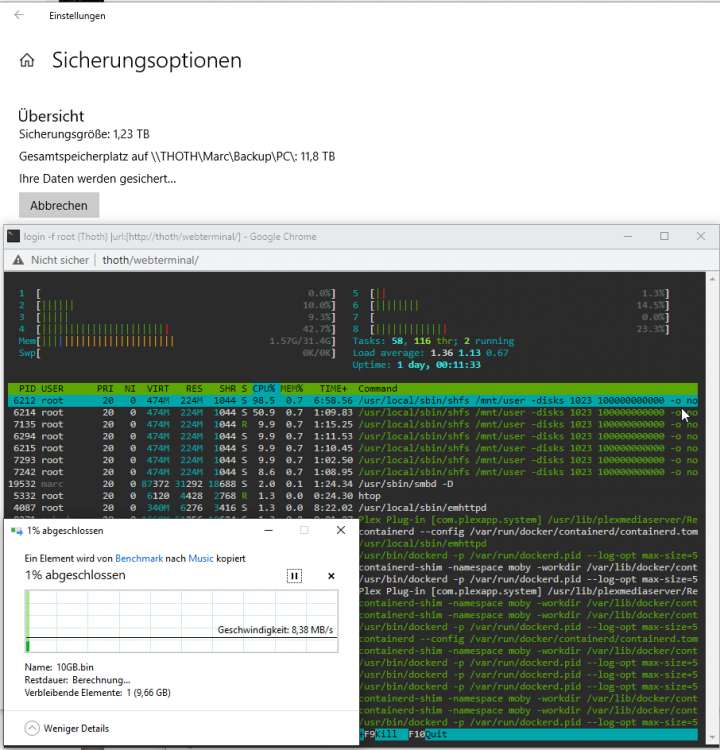
Task: Select F10 Quit in htop footer
Action: [x=428, y=734]
